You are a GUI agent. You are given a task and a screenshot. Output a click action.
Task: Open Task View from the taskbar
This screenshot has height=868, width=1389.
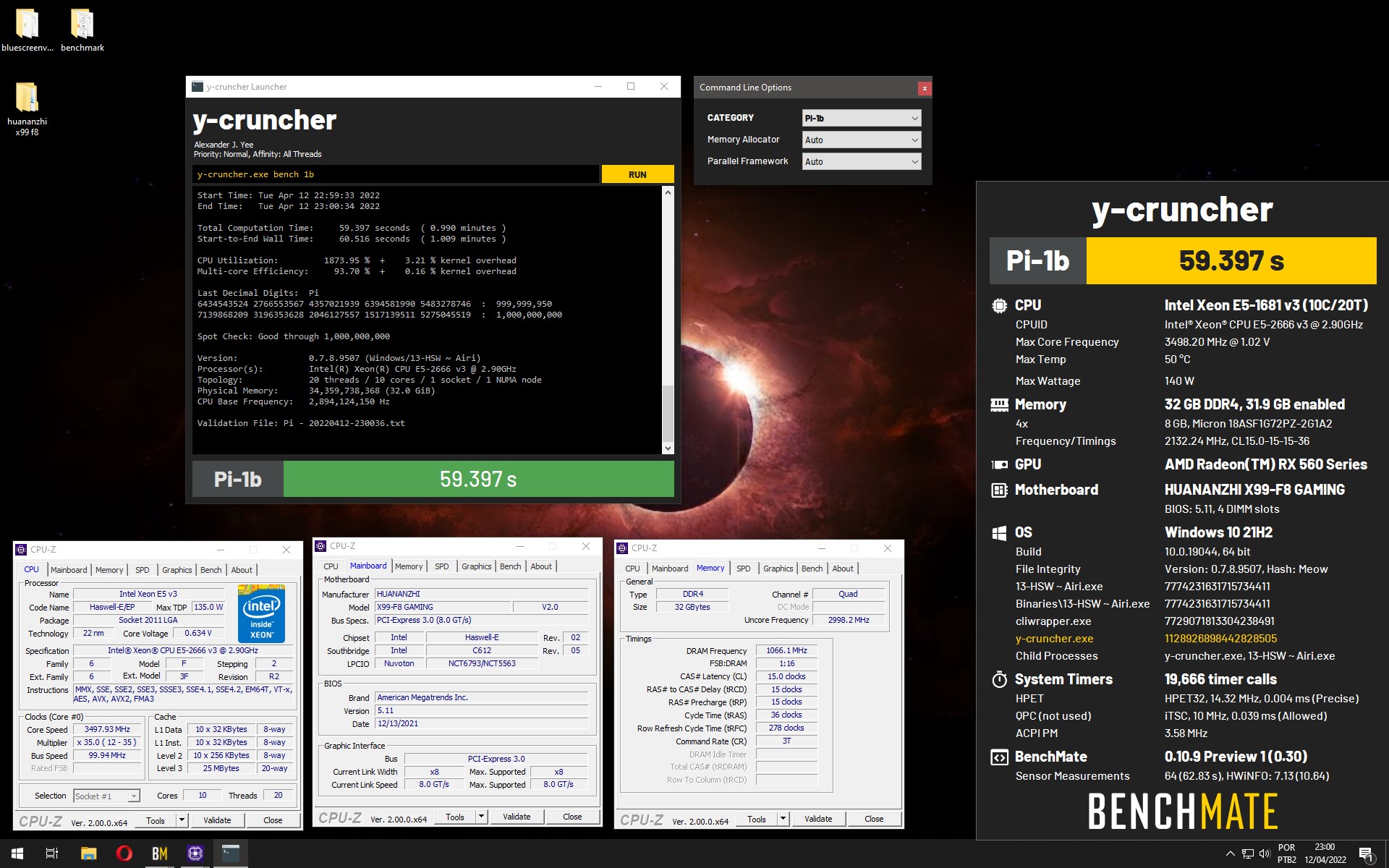point(52,854)
